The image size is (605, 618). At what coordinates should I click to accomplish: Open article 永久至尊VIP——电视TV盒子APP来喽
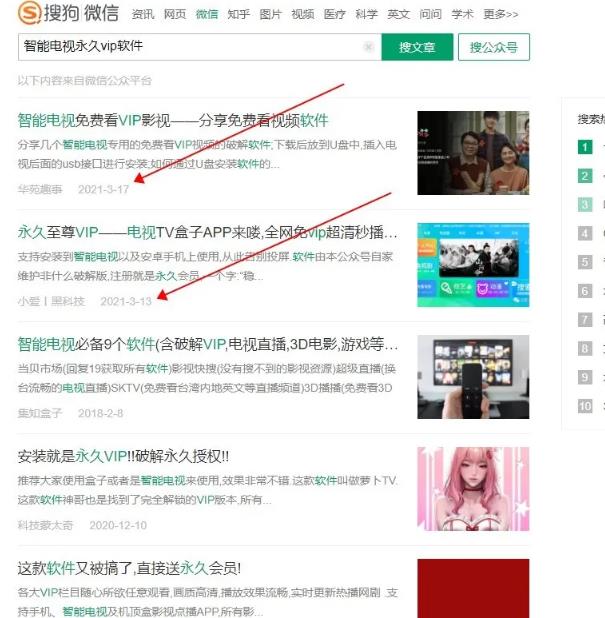[x=207, y=232]
